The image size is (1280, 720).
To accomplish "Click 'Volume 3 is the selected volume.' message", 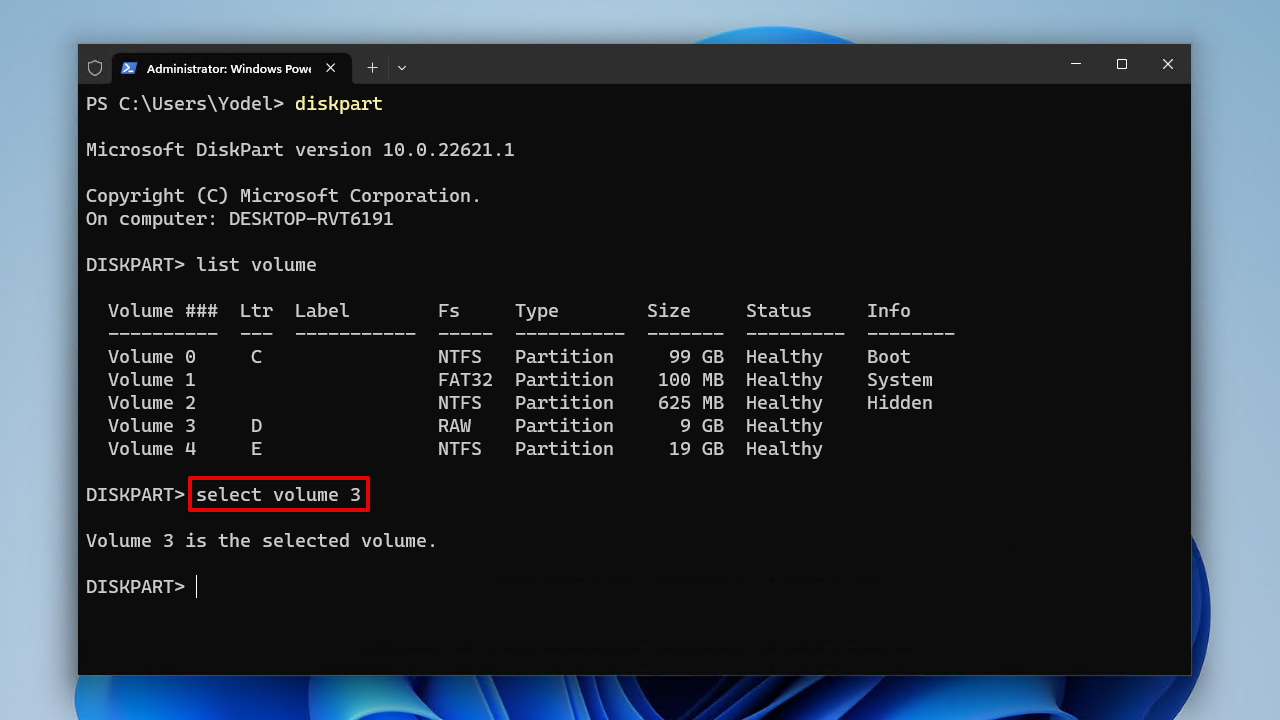I will tap(261, 541).
